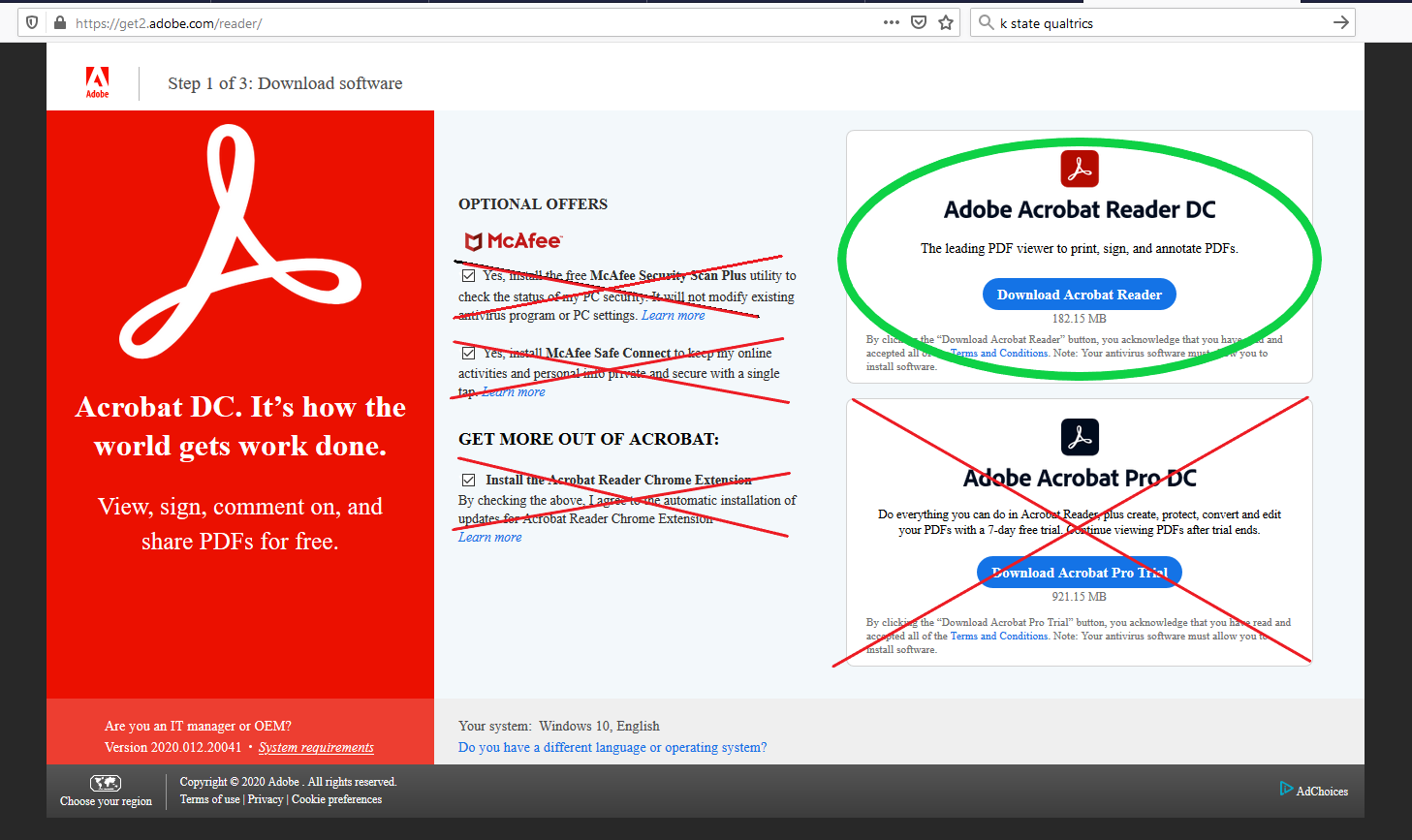This screenshot has width=1412, height=840.
Task: Click the Save to Pocket icon
Action: pyautogui.click(x=919, y=22)
